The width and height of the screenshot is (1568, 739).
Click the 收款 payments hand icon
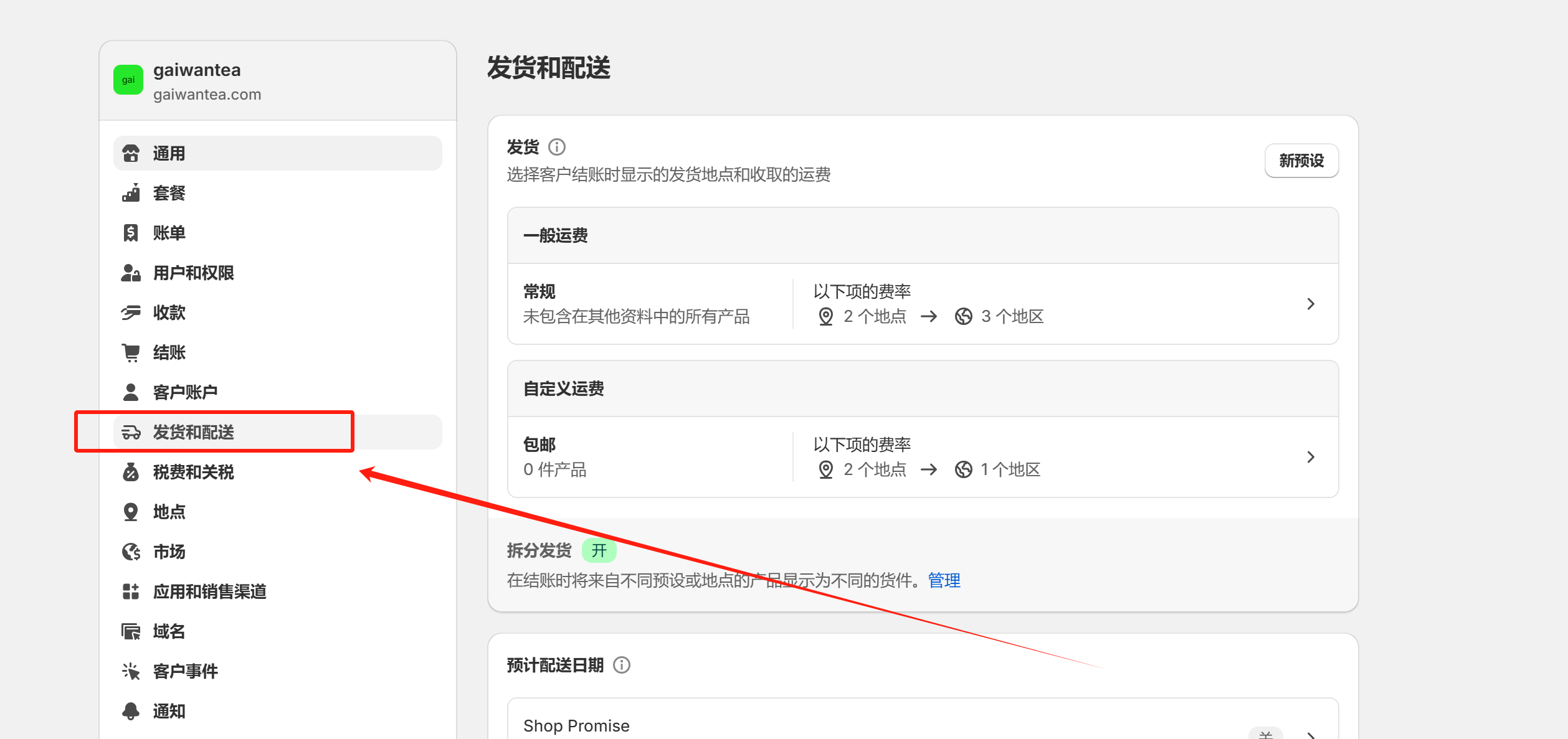pos(131,313)
